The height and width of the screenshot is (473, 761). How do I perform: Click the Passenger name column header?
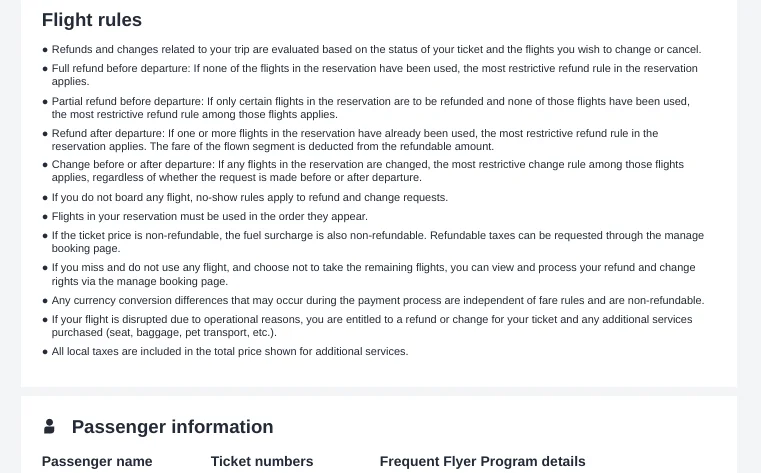pyautogui.click(x=97, y=461)
